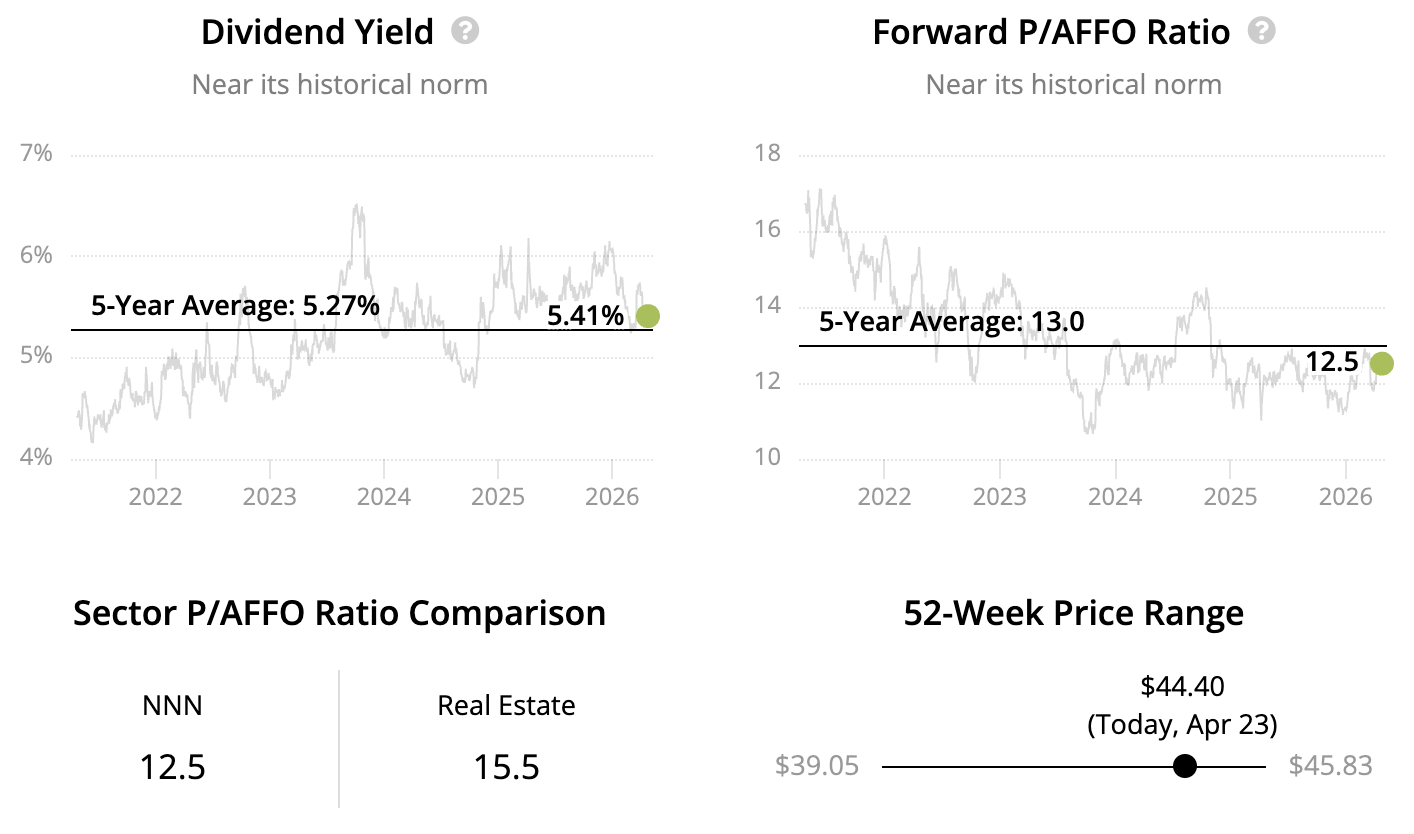
Task: Click the Forward P/AFFO Ratio heading
Action: (x=1051, y=32)
